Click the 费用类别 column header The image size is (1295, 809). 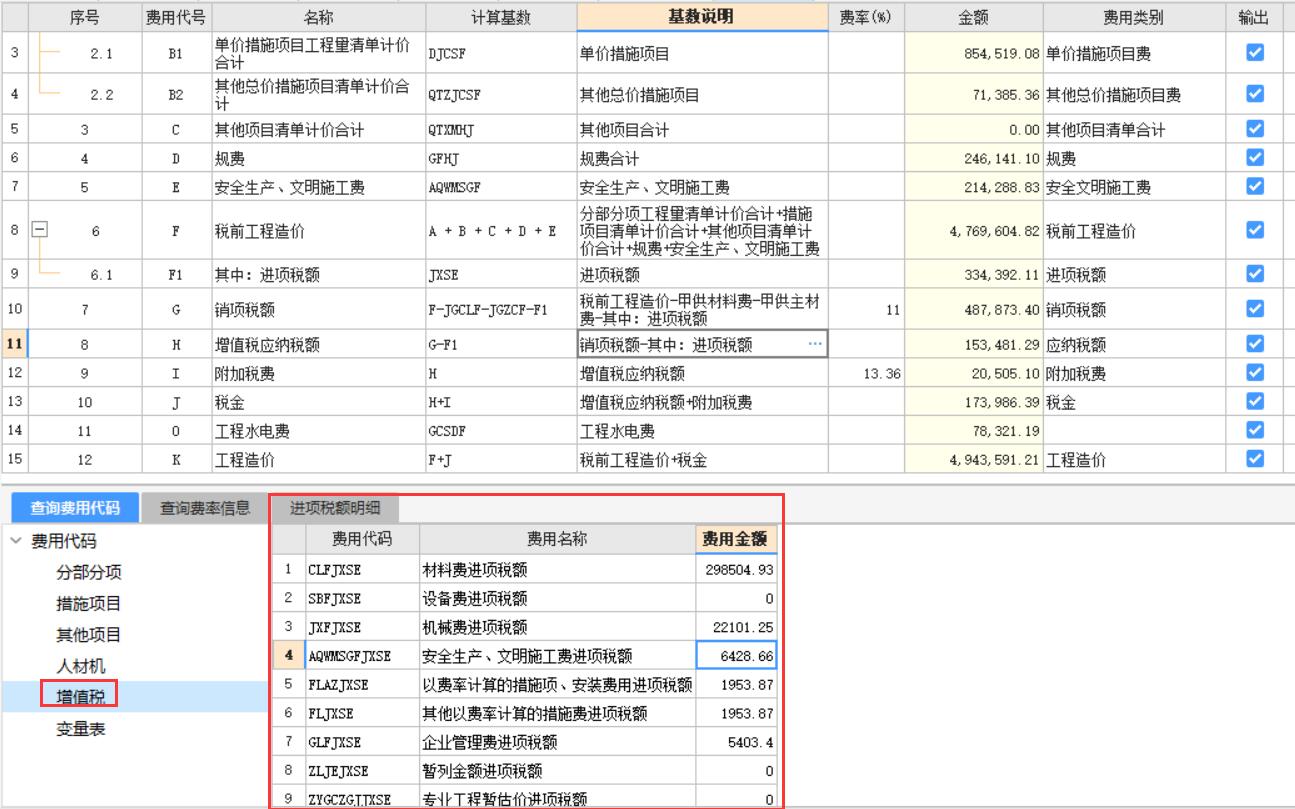click(x=1134, y=18)
